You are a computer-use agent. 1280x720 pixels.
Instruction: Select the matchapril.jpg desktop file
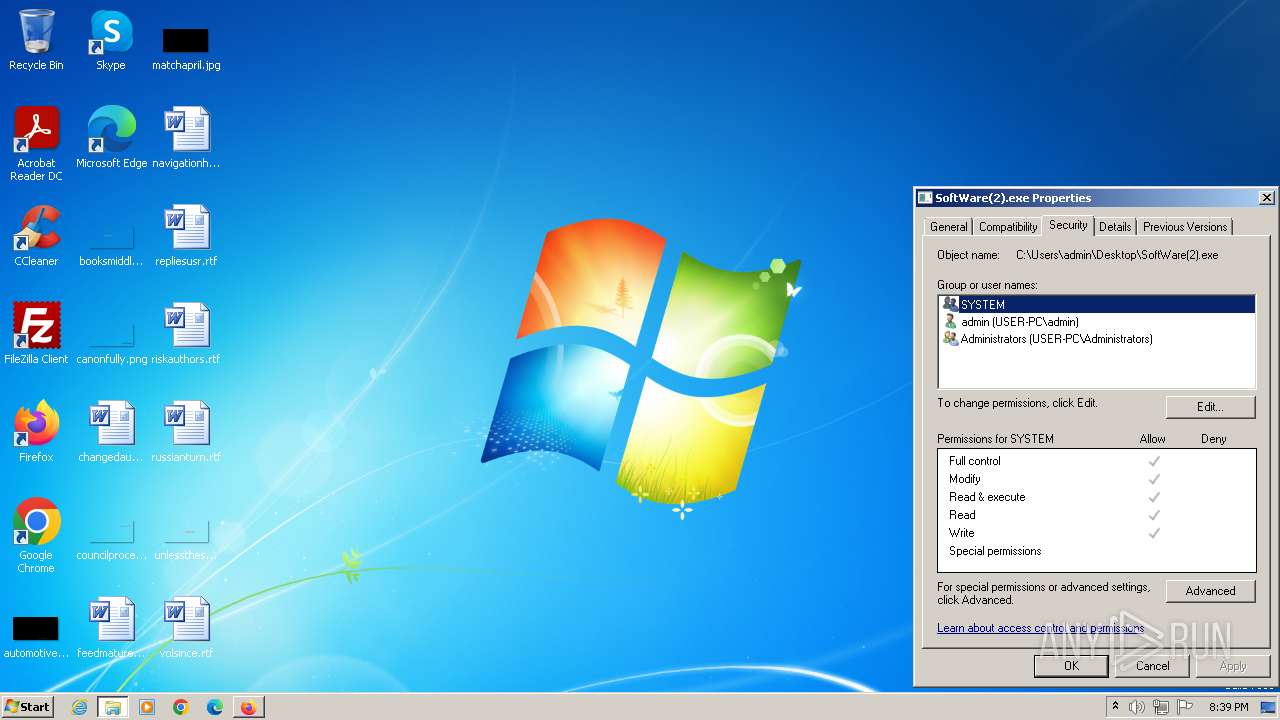tap(186, 48)
